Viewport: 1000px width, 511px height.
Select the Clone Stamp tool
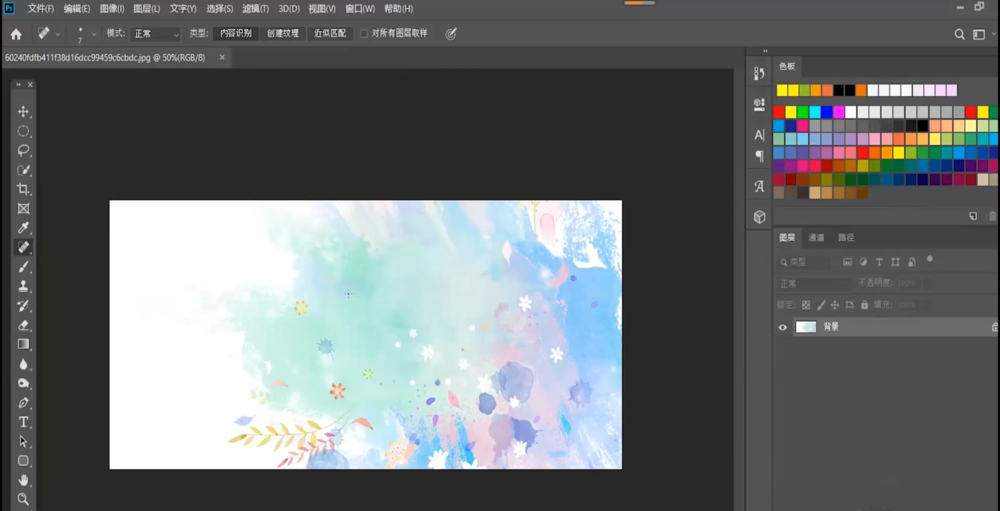point(24,286)
